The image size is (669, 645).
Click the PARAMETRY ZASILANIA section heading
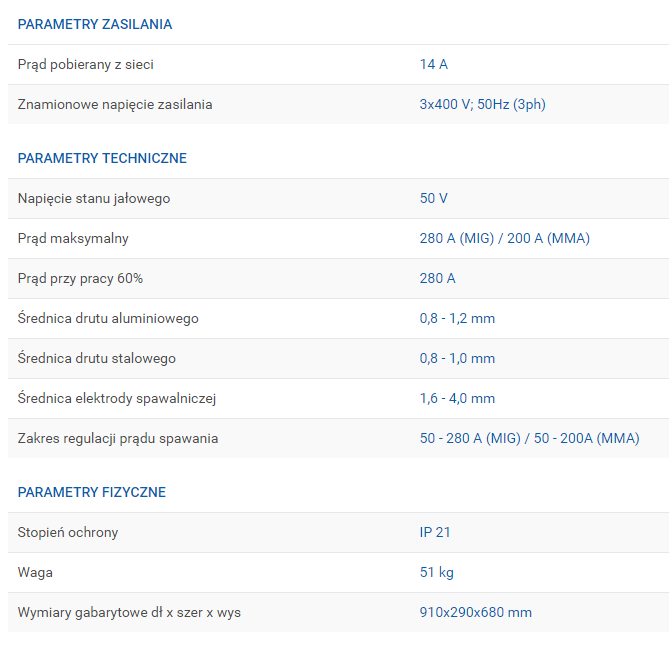pyautogui.click(x=95, y=24)
